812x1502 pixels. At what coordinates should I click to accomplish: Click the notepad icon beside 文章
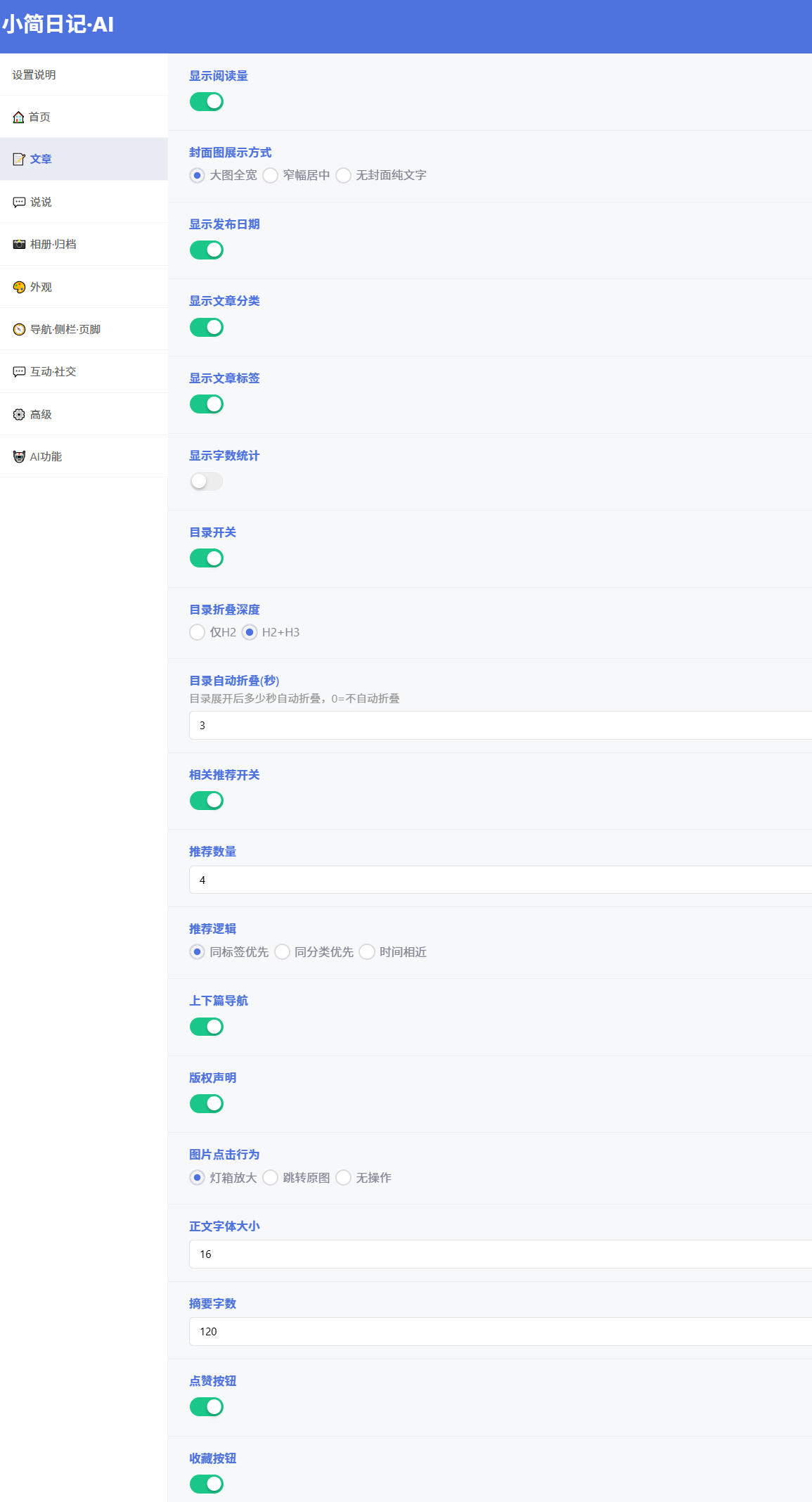(x=19, y=160)
